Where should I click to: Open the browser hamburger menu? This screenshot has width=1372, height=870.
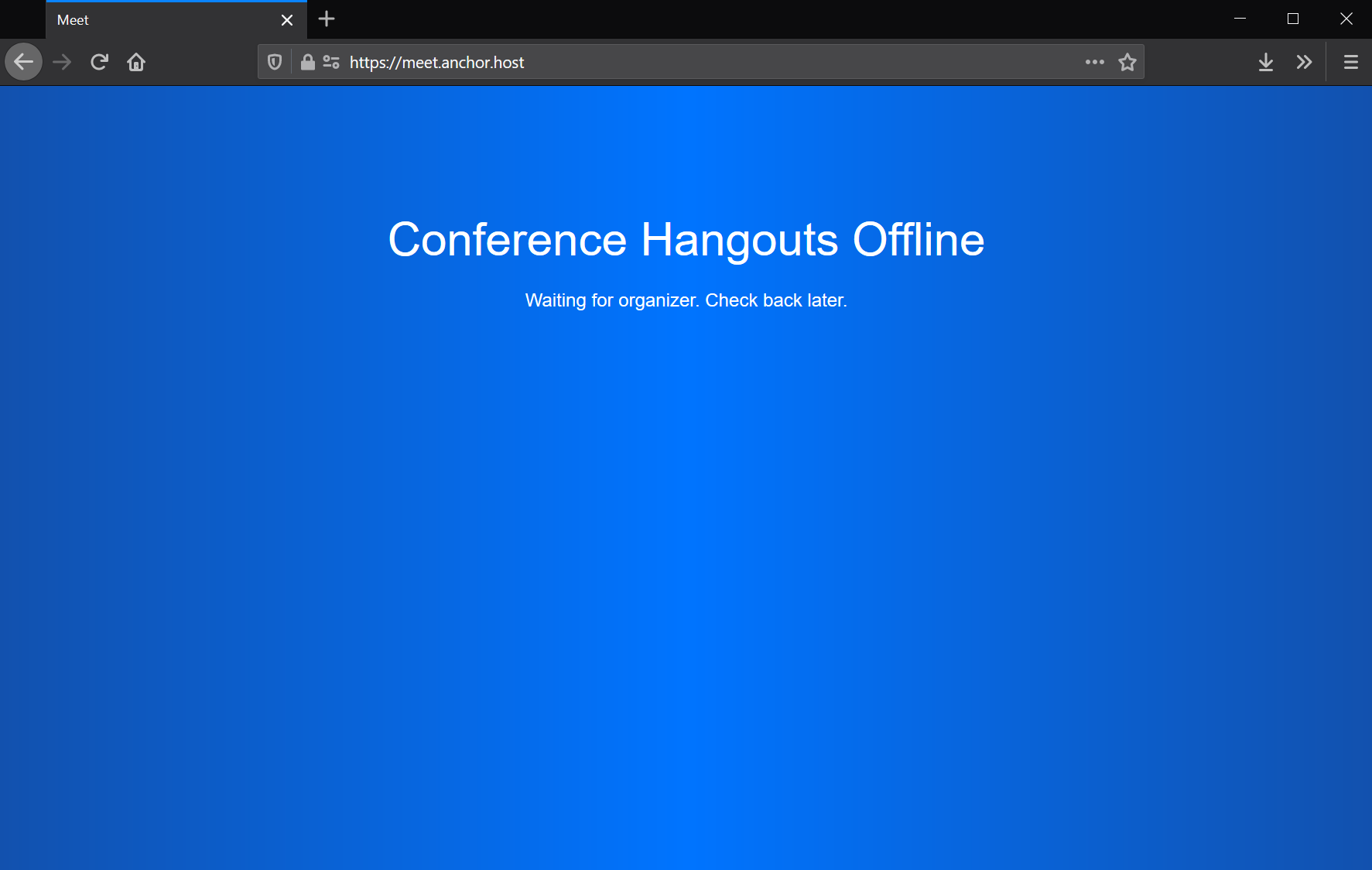[1351, 62]
